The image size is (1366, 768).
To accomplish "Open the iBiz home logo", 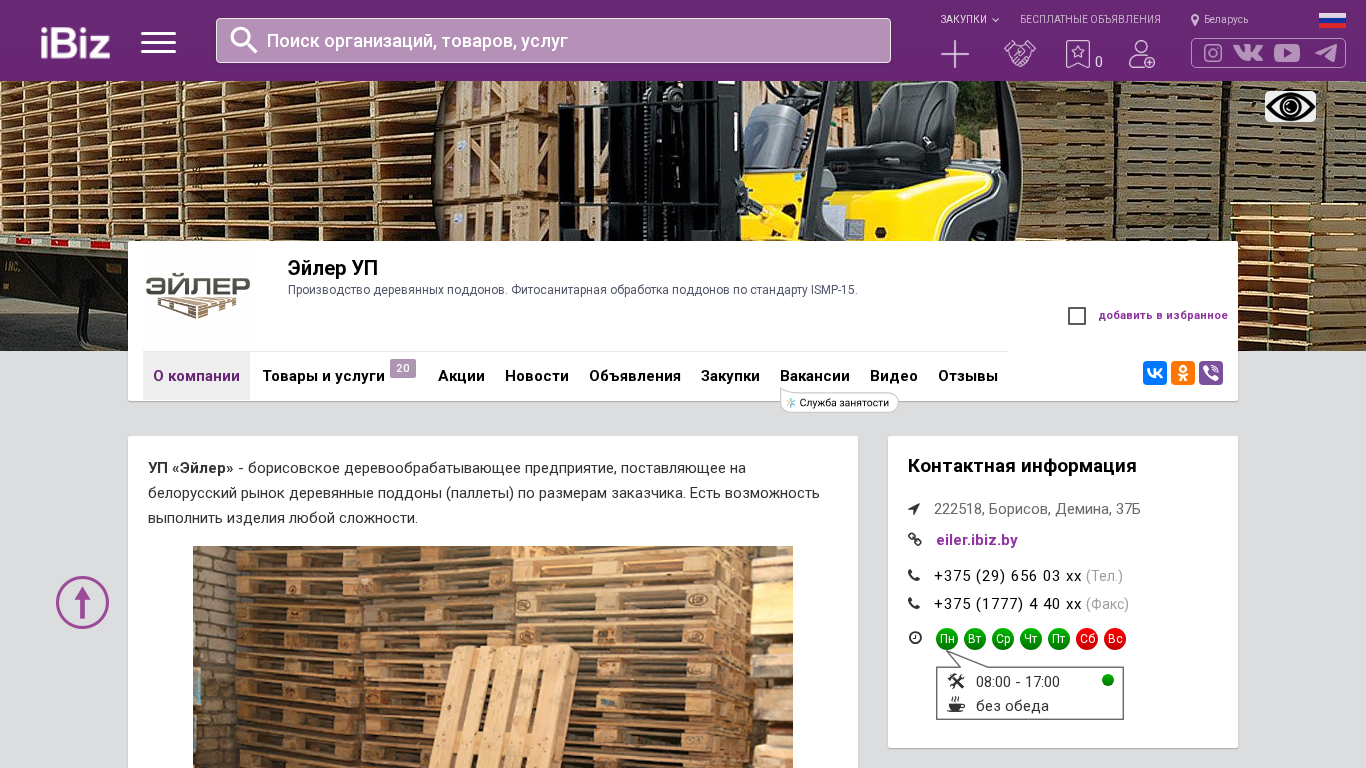I will (75, 43).
